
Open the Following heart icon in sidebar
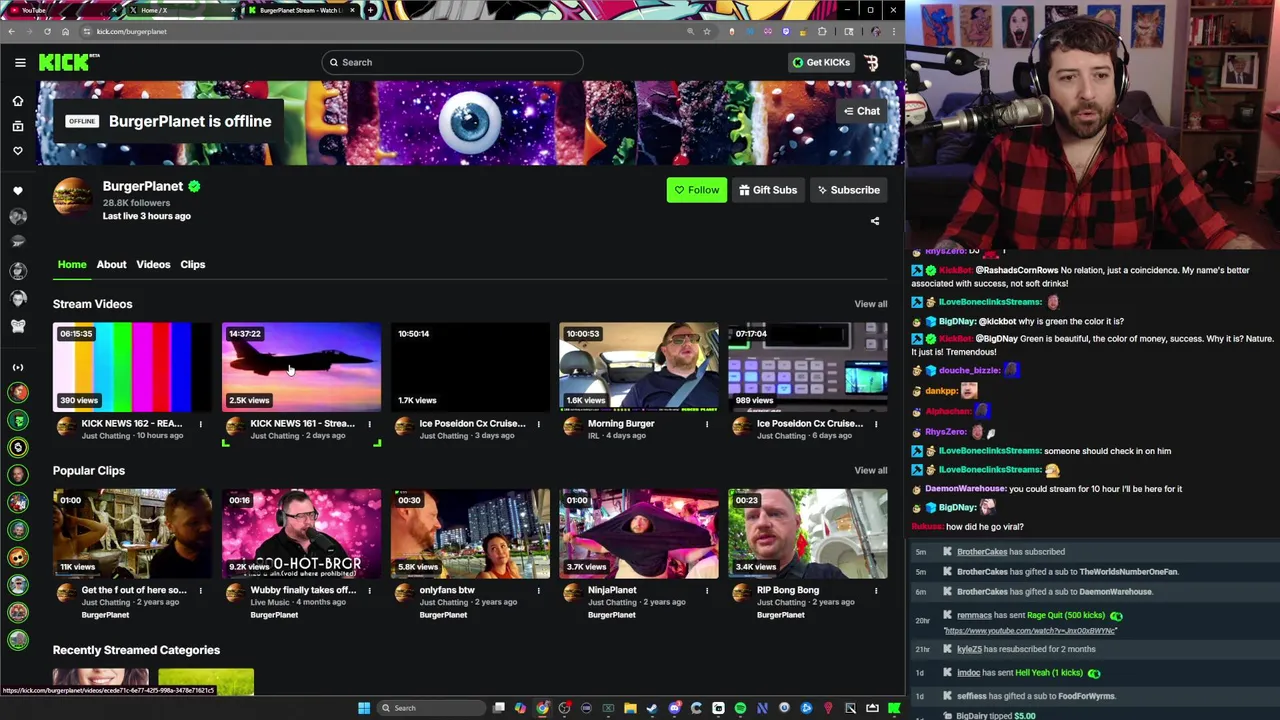point(17,151)
